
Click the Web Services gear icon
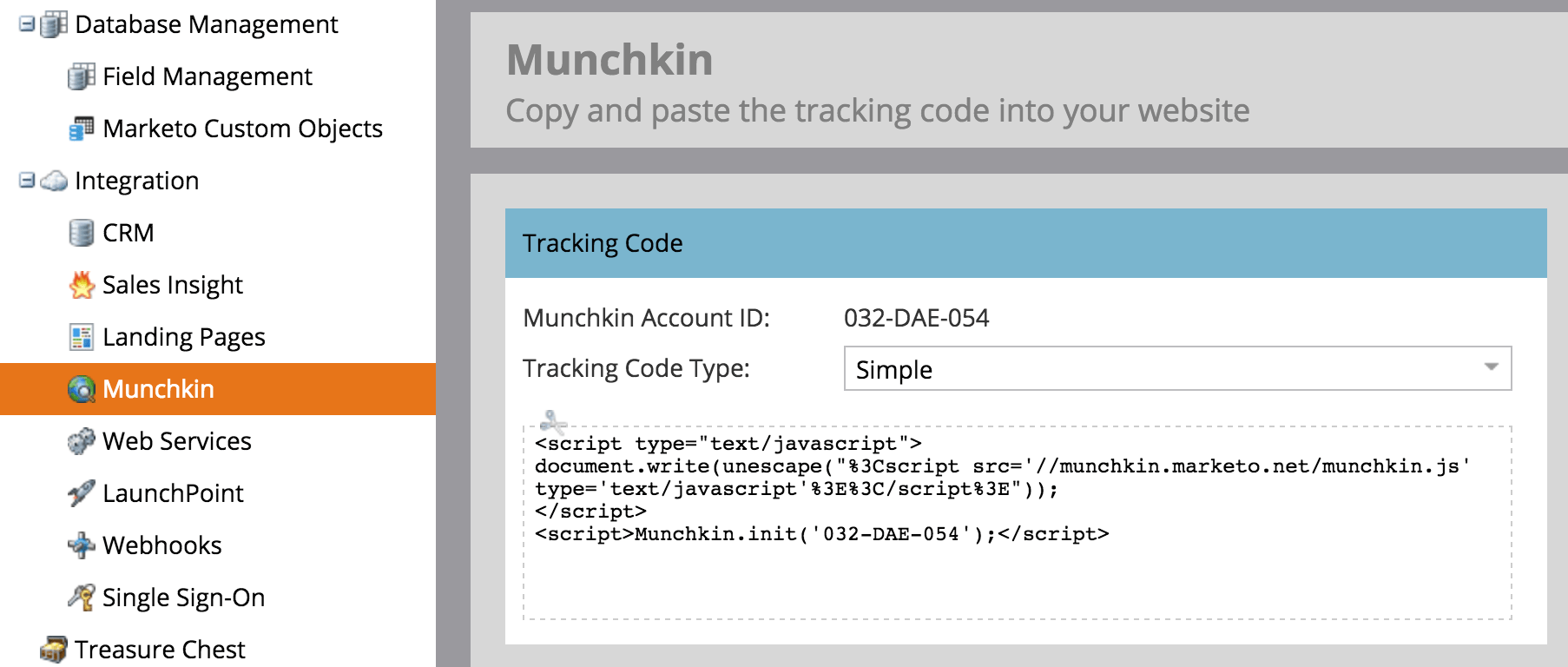click(x=81, y=441)
